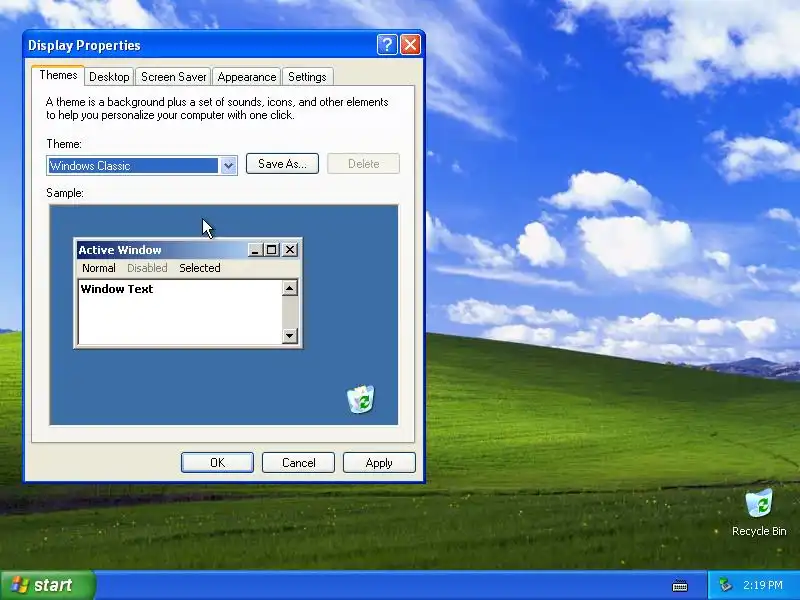Viewport: 800px width, 600px height.
Task: Click the Display Properties help question mark
Action: (387, 45)
